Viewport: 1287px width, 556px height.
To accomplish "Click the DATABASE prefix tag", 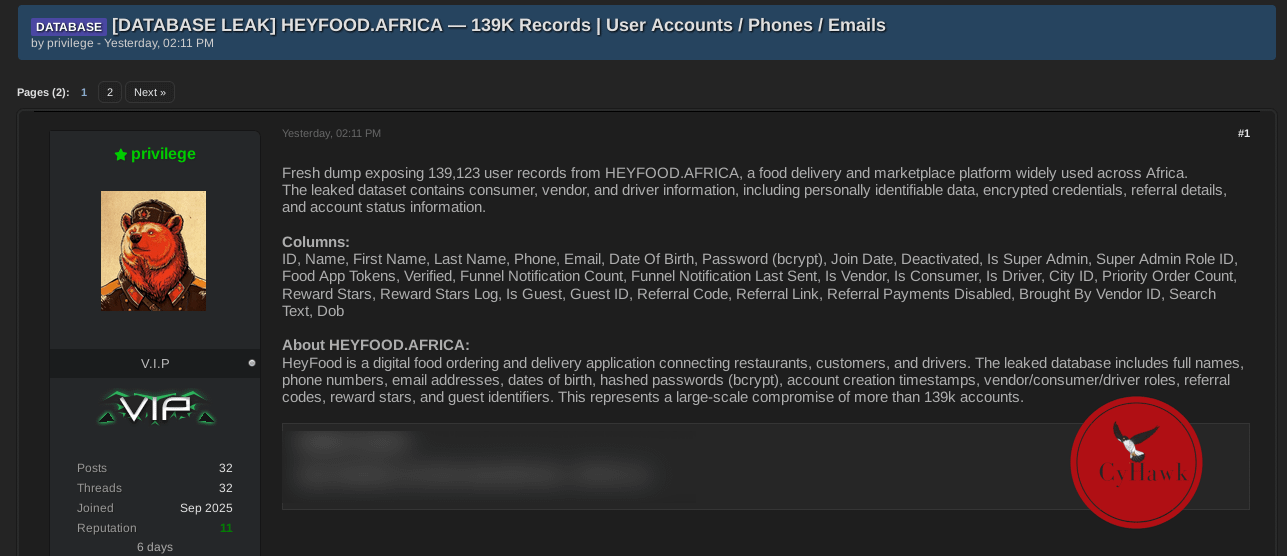I will coord(69,27).
